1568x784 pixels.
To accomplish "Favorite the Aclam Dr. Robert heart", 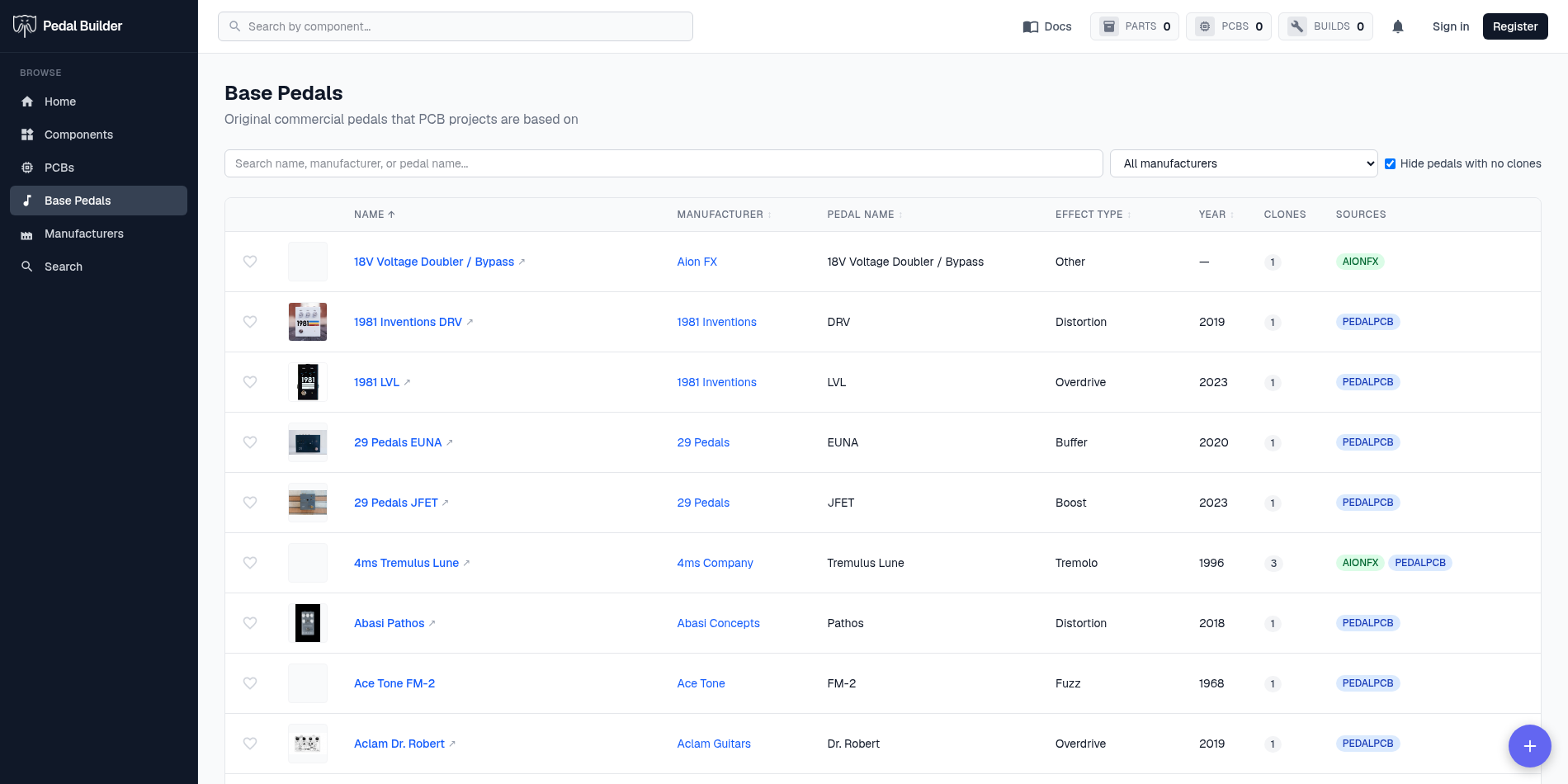I will 250,744.
